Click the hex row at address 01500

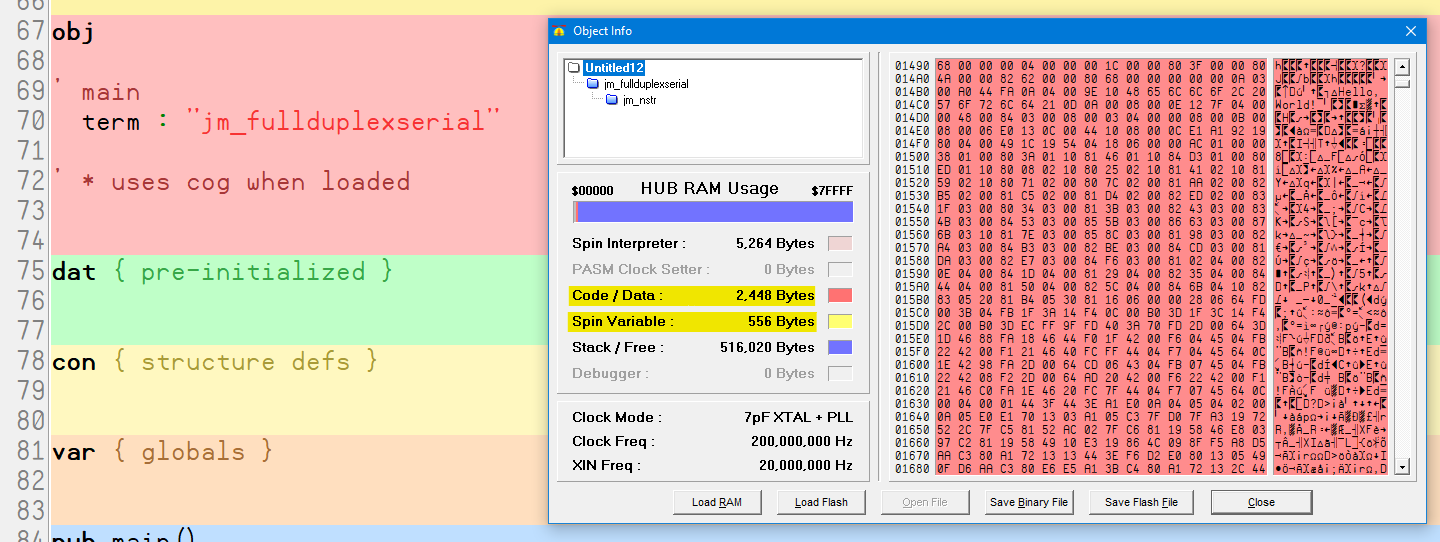[1100, 157]
